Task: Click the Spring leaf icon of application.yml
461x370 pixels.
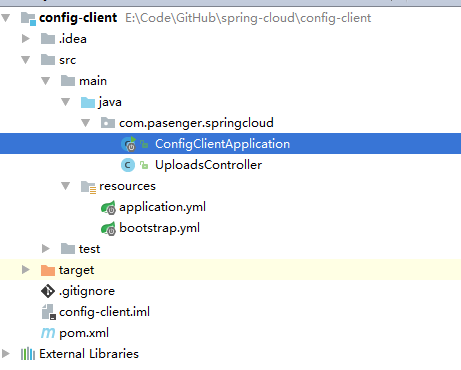Action: (108, 207)
